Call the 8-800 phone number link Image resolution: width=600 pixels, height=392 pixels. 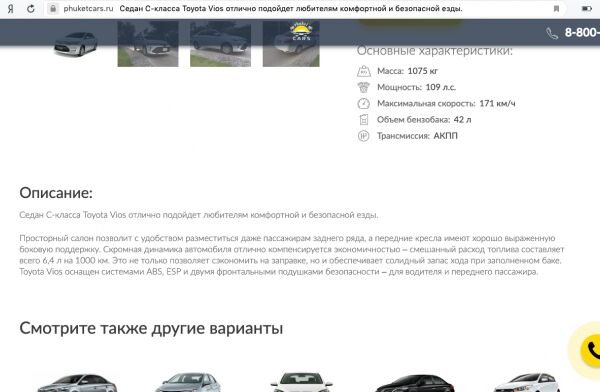pyautogui.click(x=582, y=33)
